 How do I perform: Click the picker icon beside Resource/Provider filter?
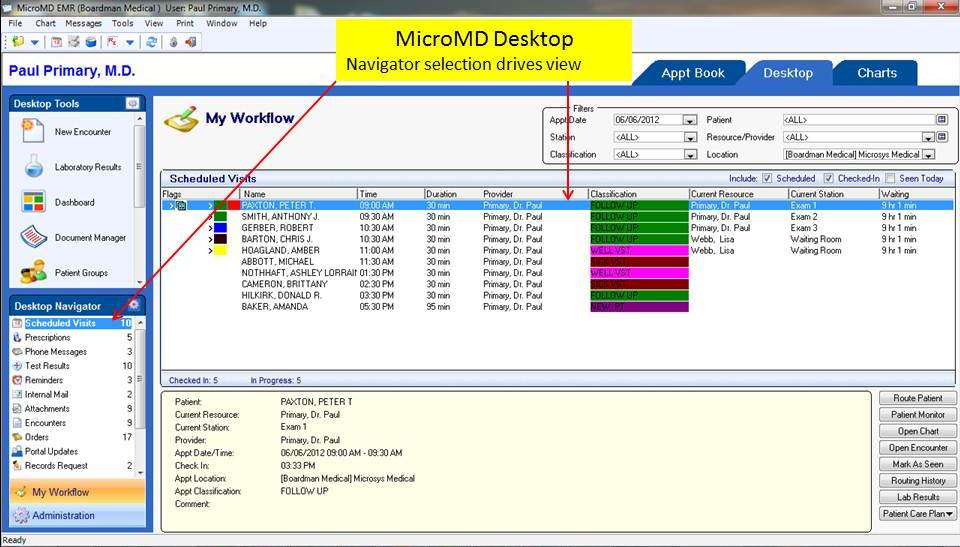click(x=942, y=137)
